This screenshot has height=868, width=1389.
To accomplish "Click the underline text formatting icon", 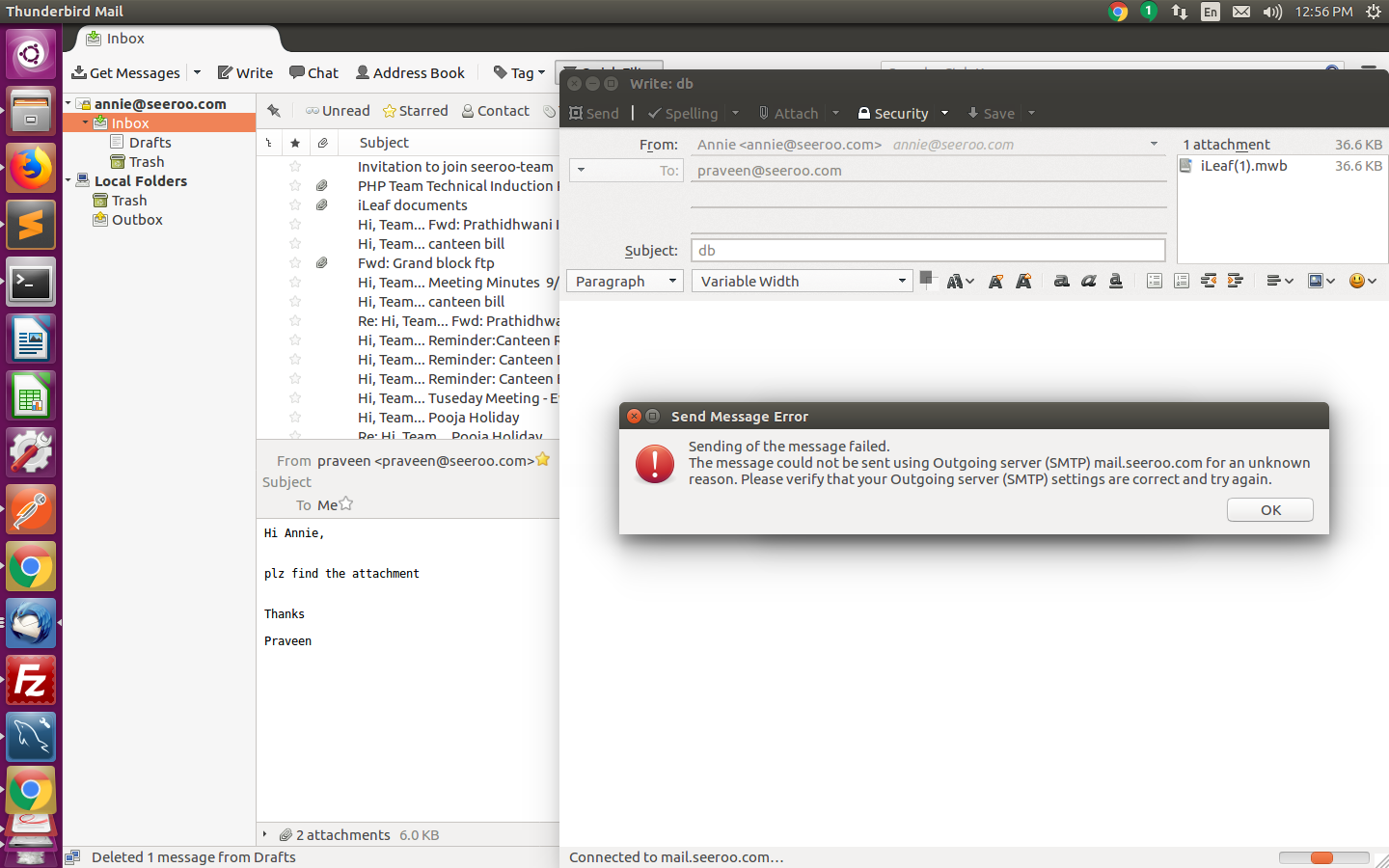I will (1116, 281).
